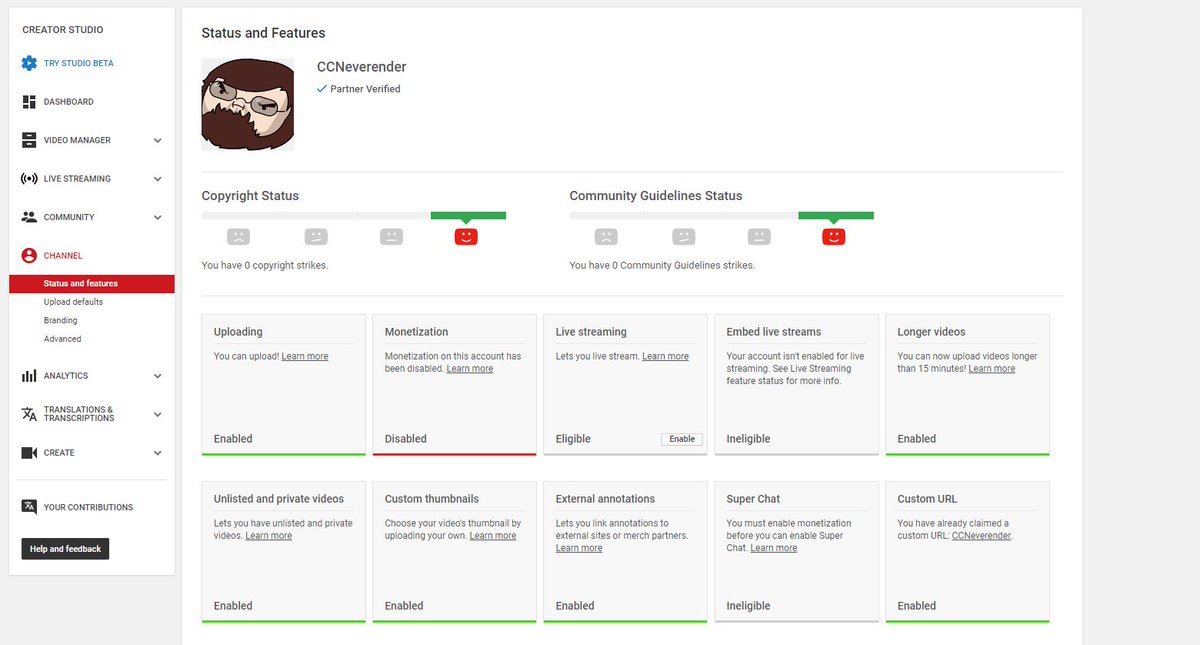This screenshot has height=645, width=1200.
Task: Select Status and features menu item
Action: [x=92, y=284]
